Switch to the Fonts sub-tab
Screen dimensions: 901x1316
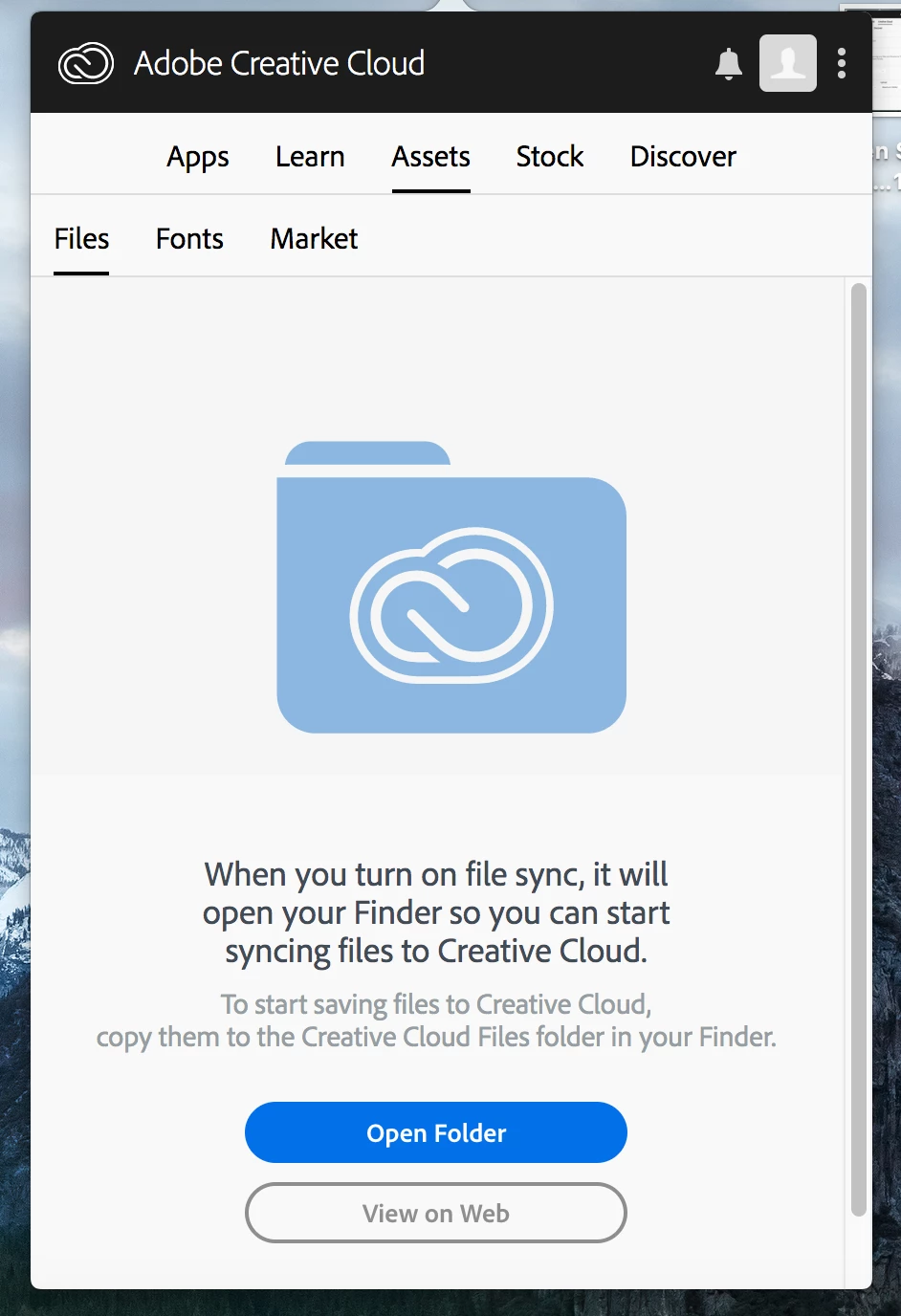(189, 239)
